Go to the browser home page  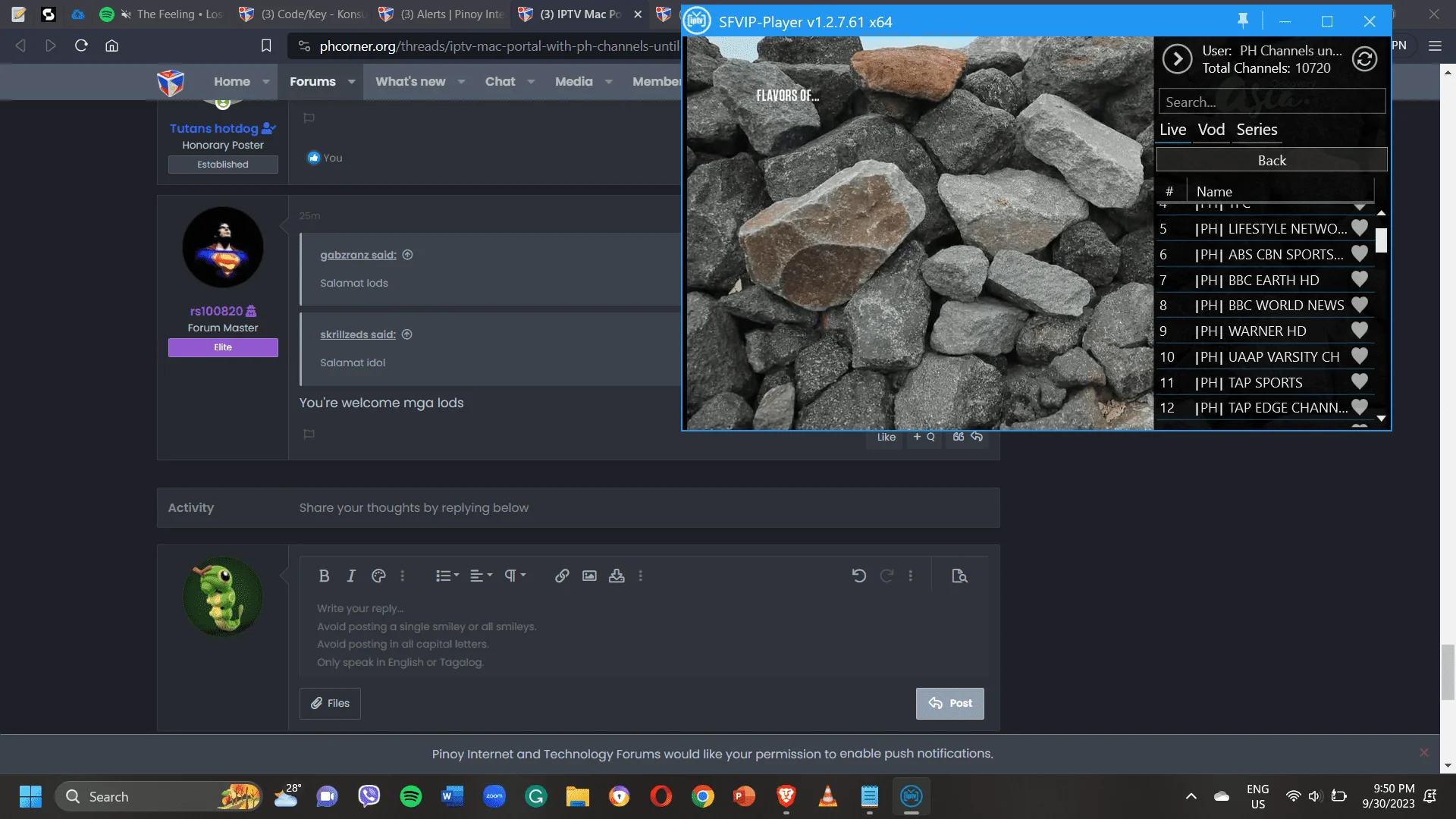click(x=111, y=45)
